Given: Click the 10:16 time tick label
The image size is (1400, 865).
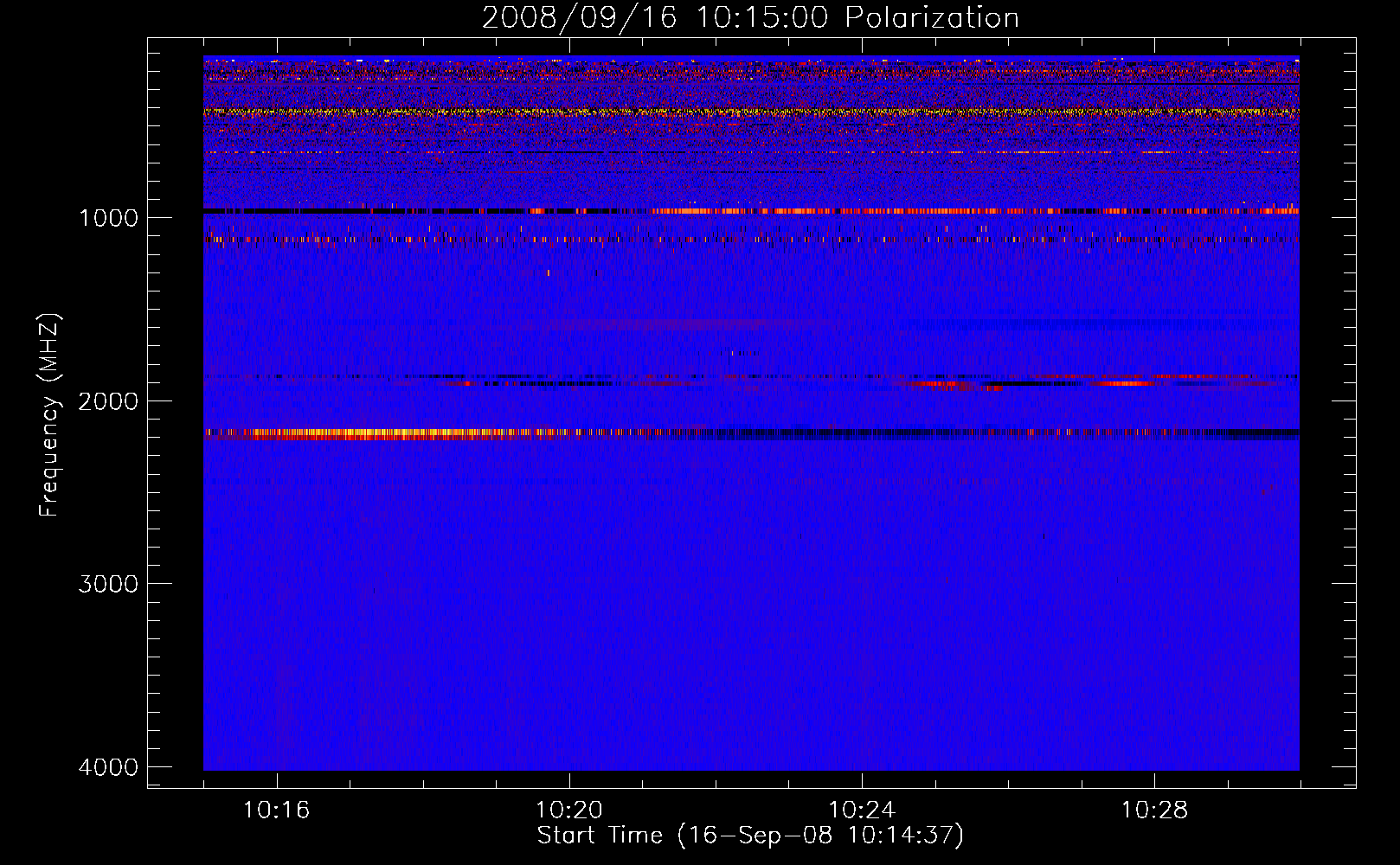Looking at the screenshot, I should pyautogui.click(x=276, y=811).
